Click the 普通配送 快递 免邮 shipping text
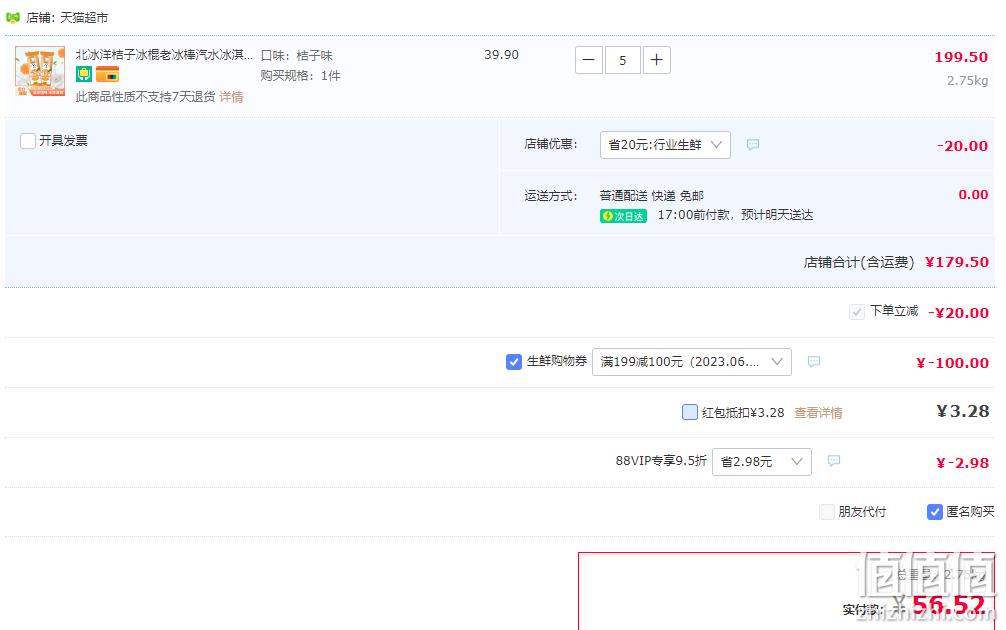 coord(652,196)
